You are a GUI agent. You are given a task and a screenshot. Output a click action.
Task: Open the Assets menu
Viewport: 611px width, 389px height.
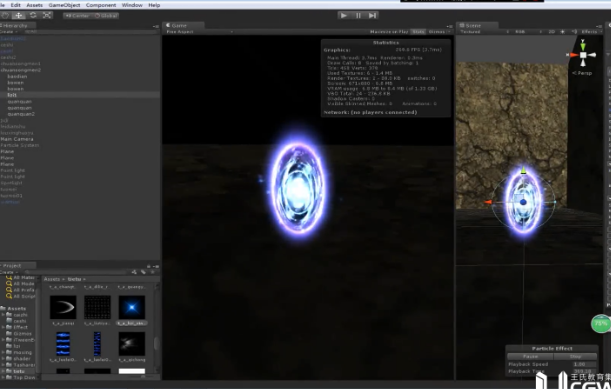pos(34,5)
